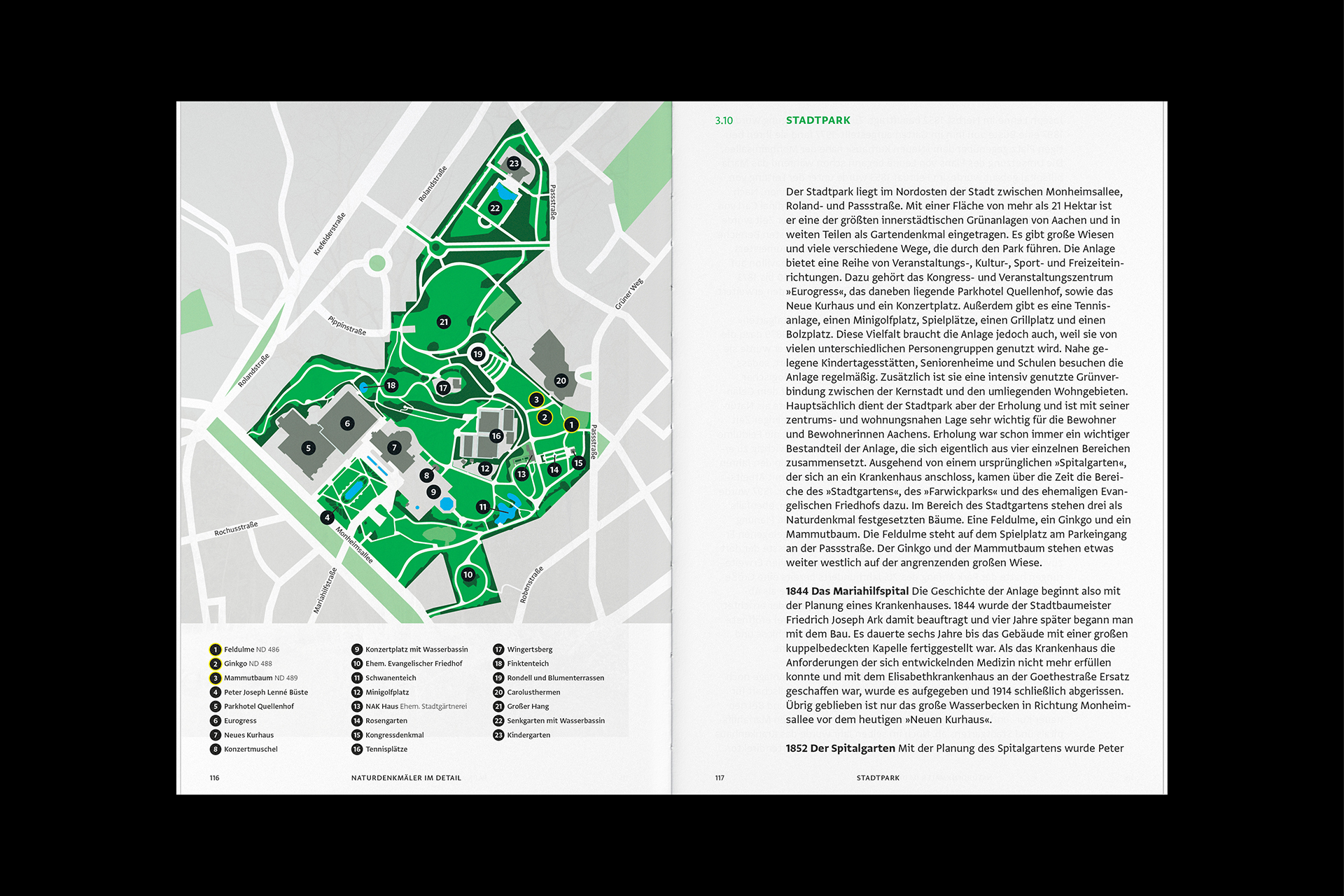
Task: Click the green 'STADTPARK' chapter heading
Action: click(x=818, y=120)
